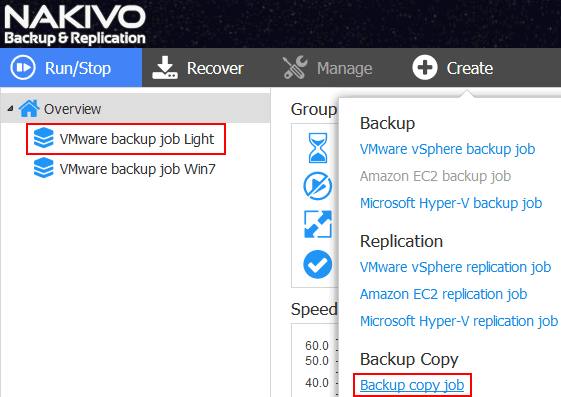
Task: Click the 40.0 axis value
Action: 317,383
